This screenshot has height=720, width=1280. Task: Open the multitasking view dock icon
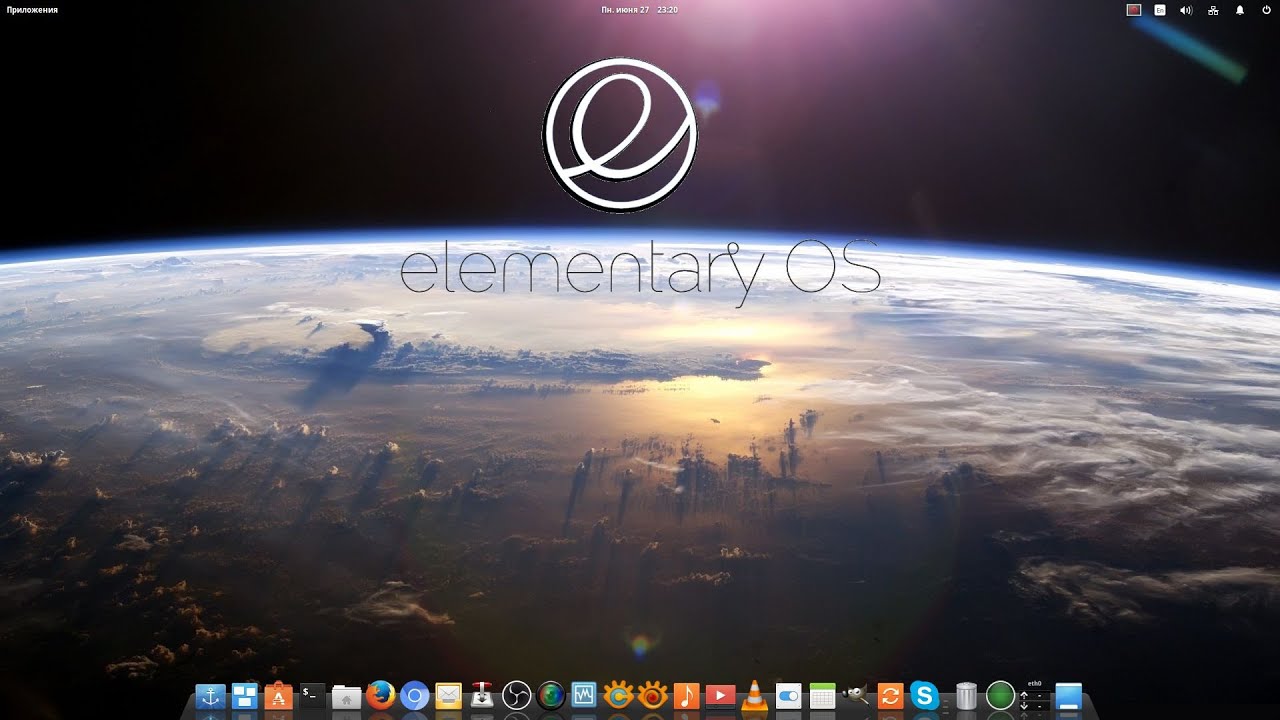pos(244,696)
